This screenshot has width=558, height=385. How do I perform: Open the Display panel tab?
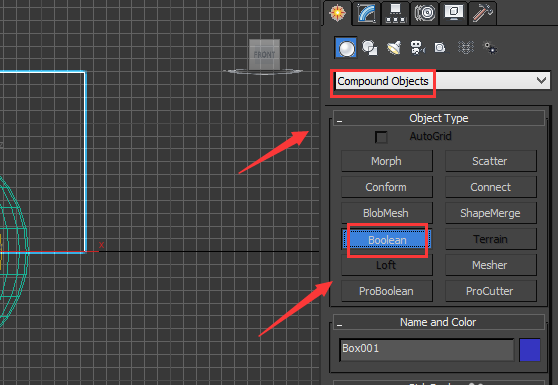pyautogui.click(x=454, y=13)
